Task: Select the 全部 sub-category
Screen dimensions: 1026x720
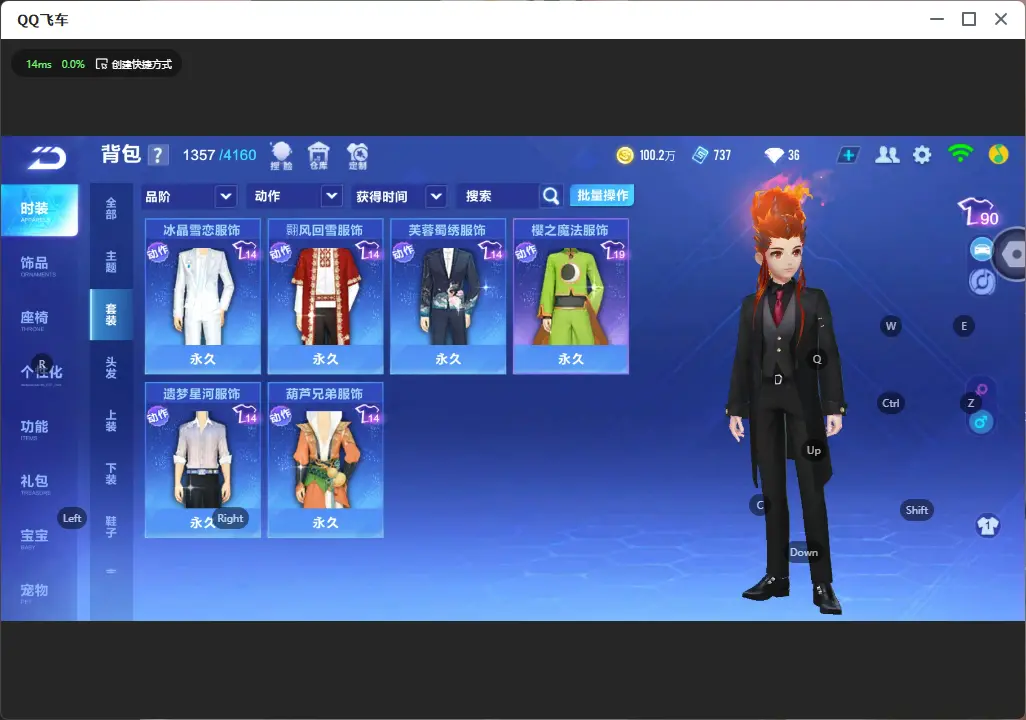Action: [111, 208]
